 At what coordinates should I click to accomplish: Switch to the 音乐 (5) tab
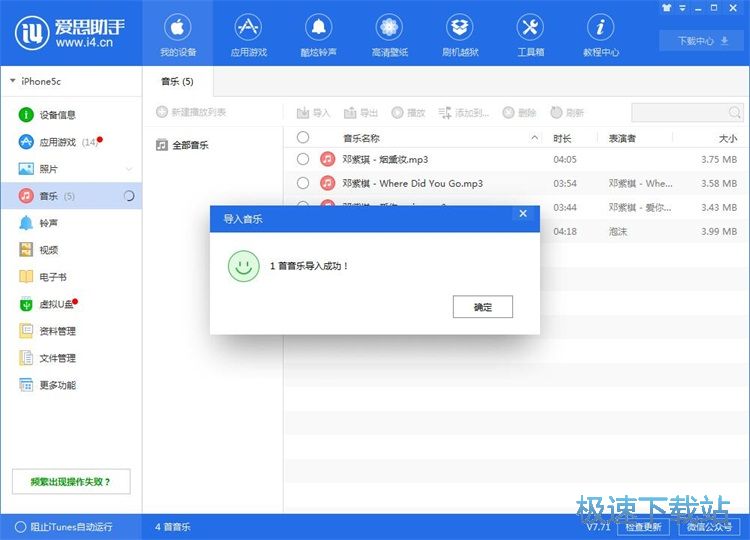(177, 81)
